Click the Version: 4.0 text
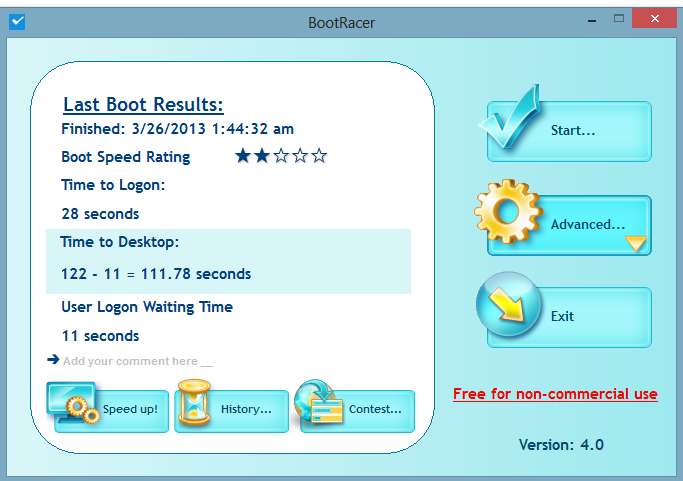 [x=561, y=445]
